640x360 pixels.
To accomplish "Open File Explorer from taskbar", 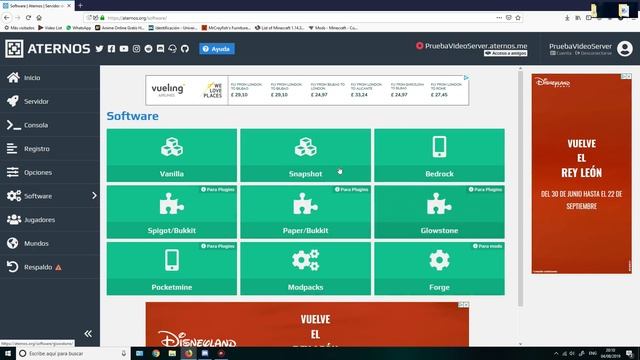I will tap(172, 353).
